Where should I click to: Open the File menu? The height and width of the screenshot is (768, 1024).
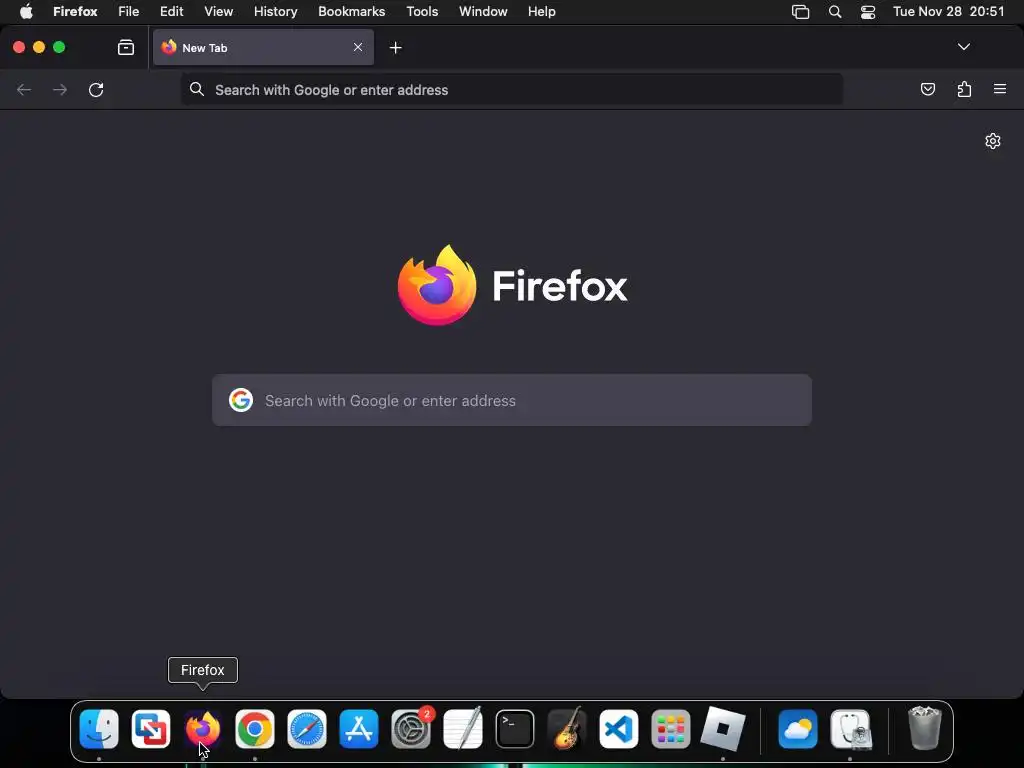pyautogui.click(x=129, y=12)
